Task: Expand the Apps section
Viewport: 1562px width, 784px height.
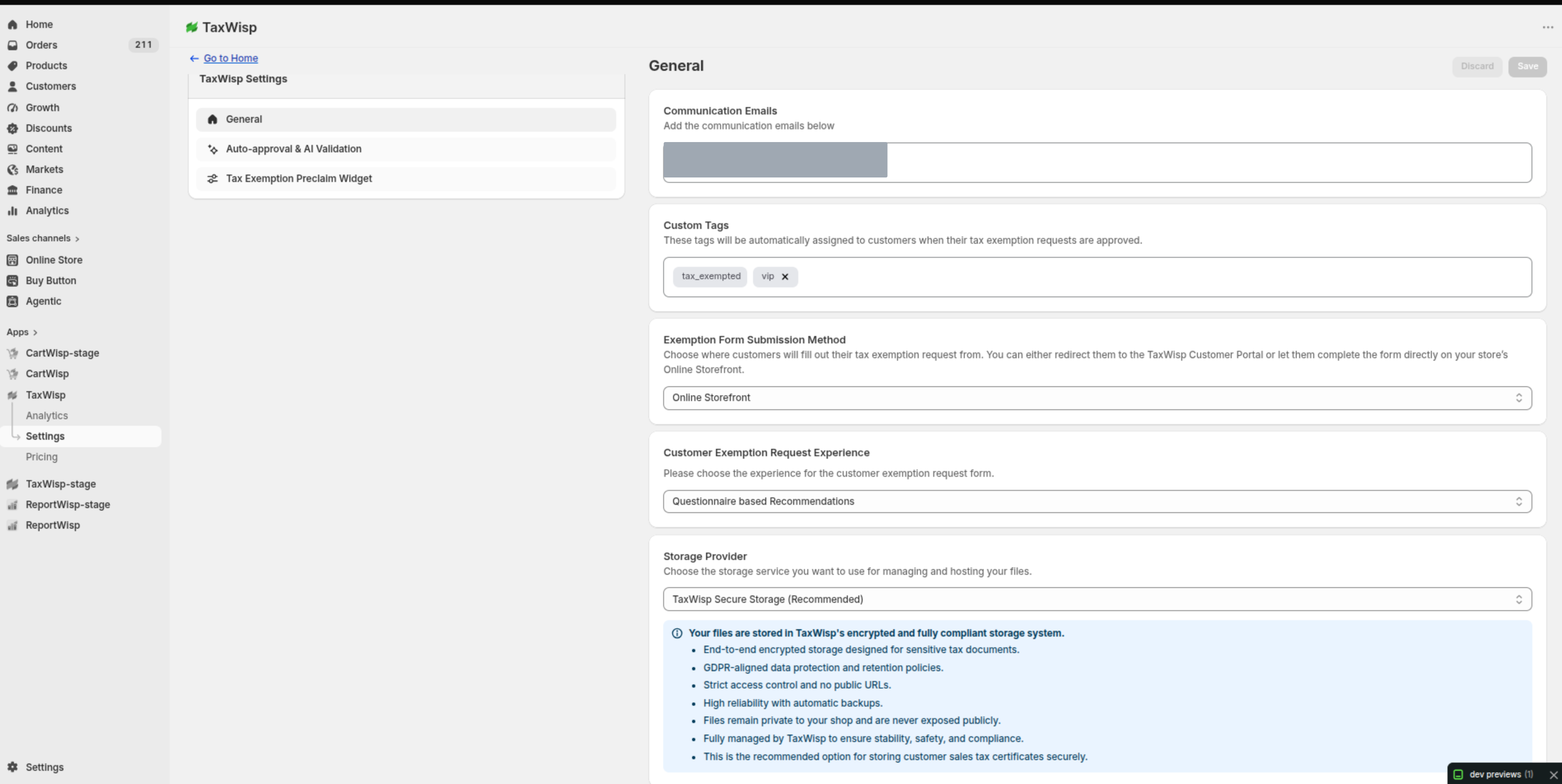Action: click(x=22, y=332)
